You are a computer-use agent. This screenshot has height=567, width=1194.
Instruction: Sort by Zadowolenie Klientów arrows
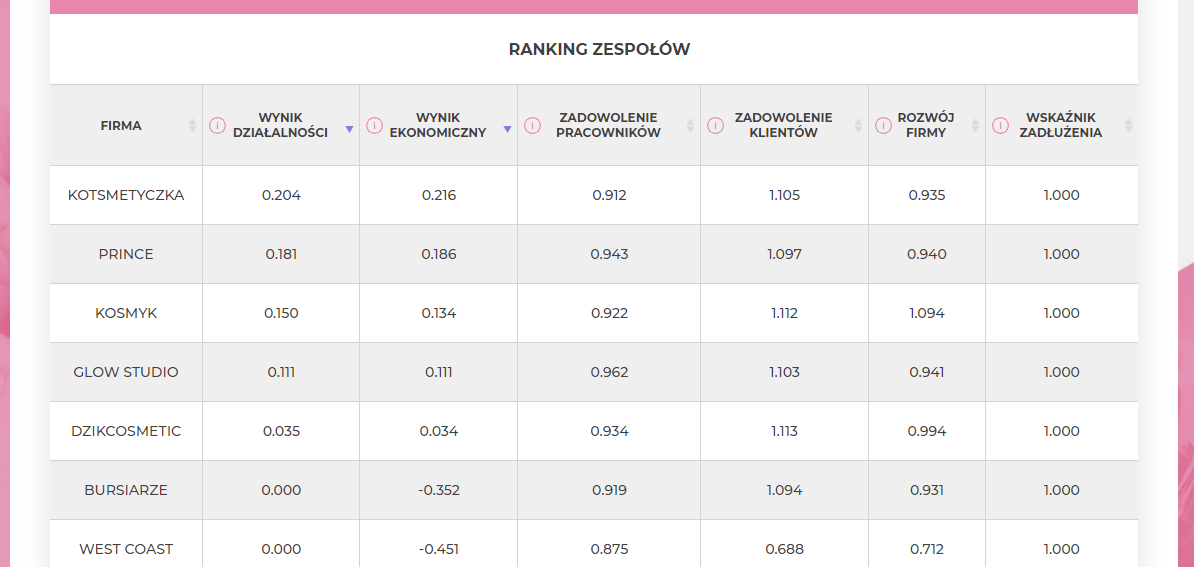pos(858,126)
